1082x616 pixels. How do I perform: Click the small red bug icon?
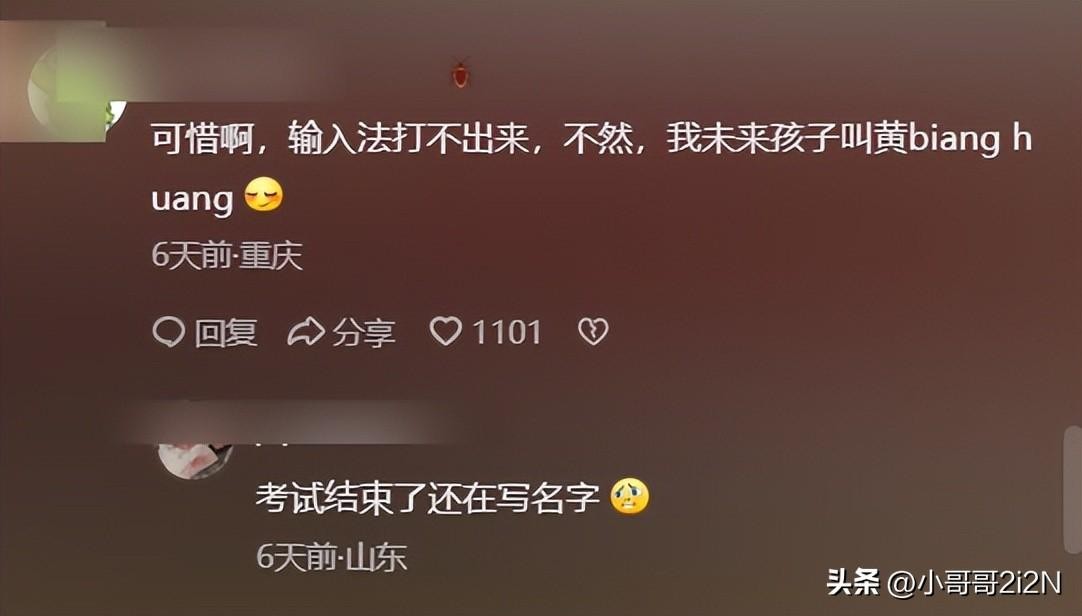(x=460, y=74)
